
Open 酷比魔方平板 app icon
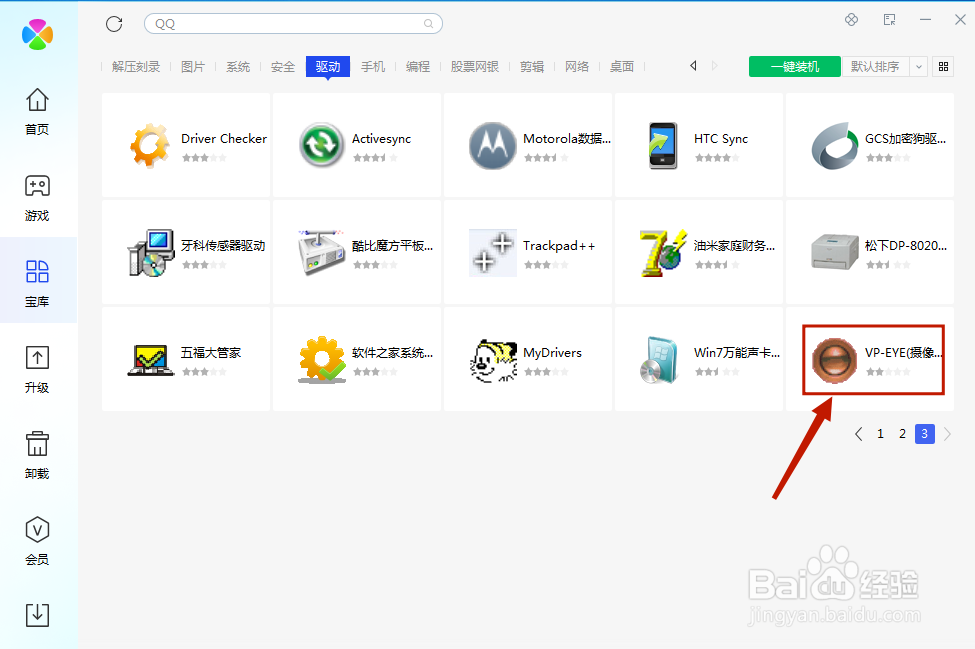(x=321, y=252)
